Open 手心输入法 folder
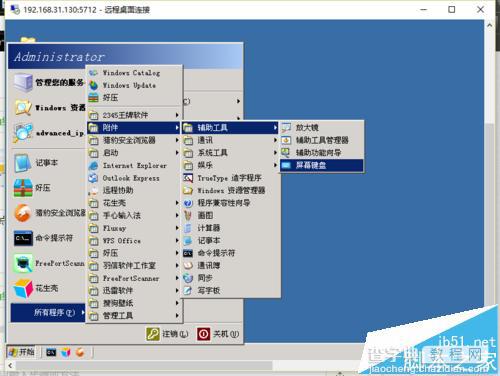This screenshot has height=376, width=500. [x=134, y=216]
